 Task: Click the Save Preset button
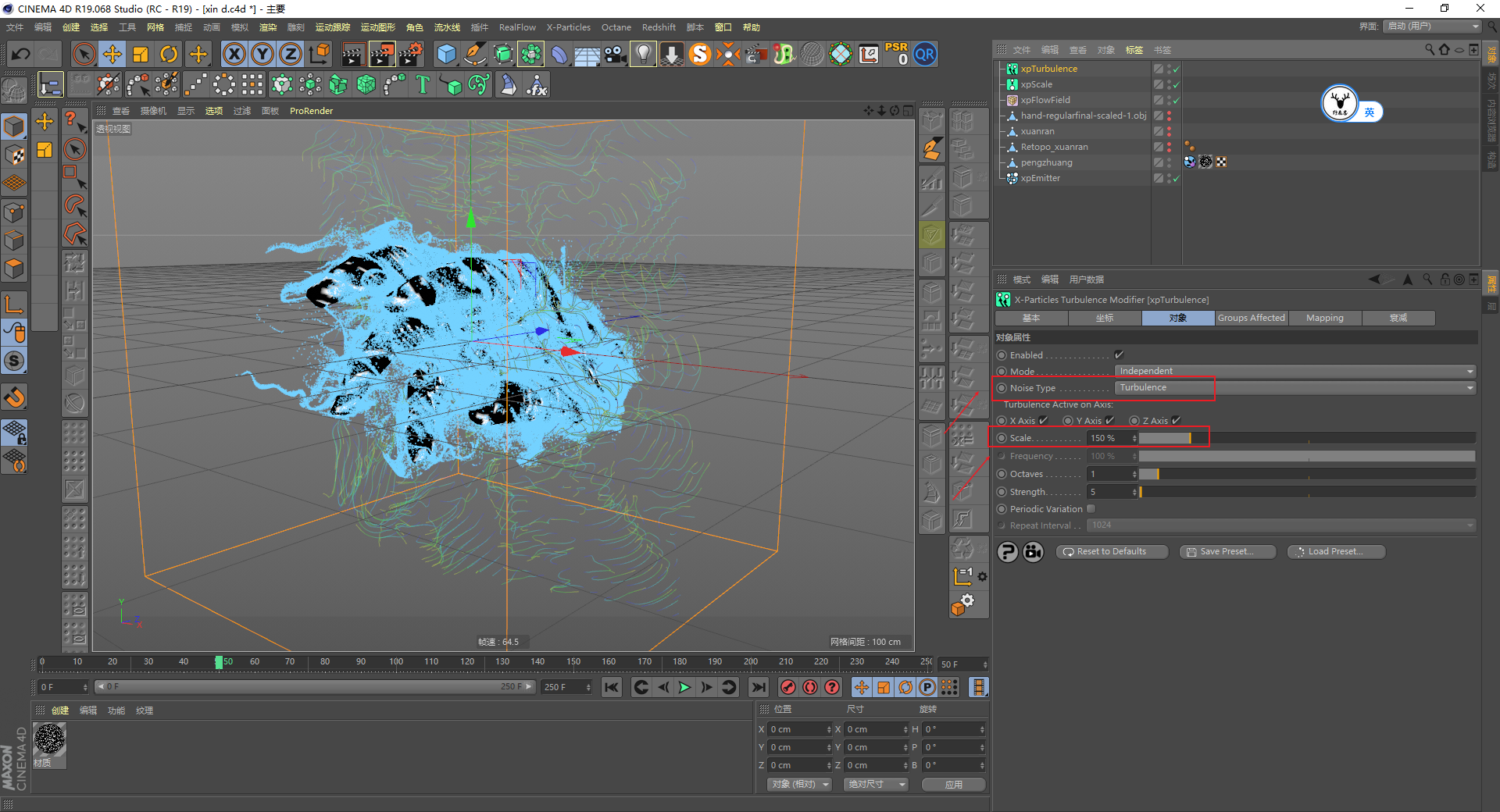pyautogui.click(x=1227, y=552)
